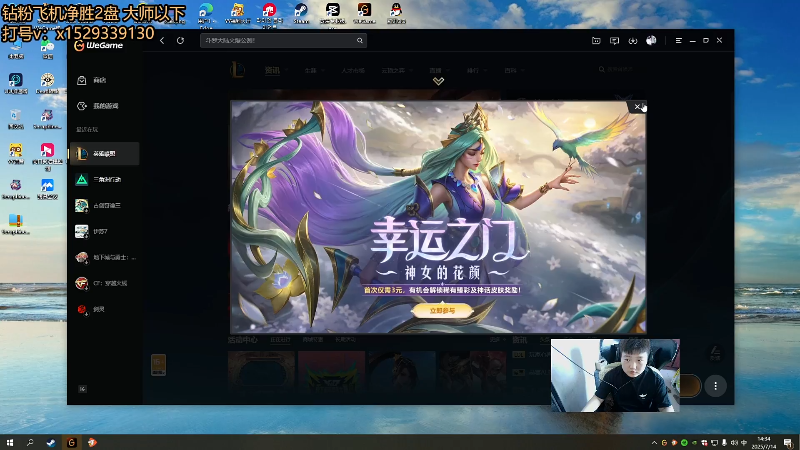Open the WeGame desktop shortcut
This screenshot has width=800, height=450.
point(364,13)
